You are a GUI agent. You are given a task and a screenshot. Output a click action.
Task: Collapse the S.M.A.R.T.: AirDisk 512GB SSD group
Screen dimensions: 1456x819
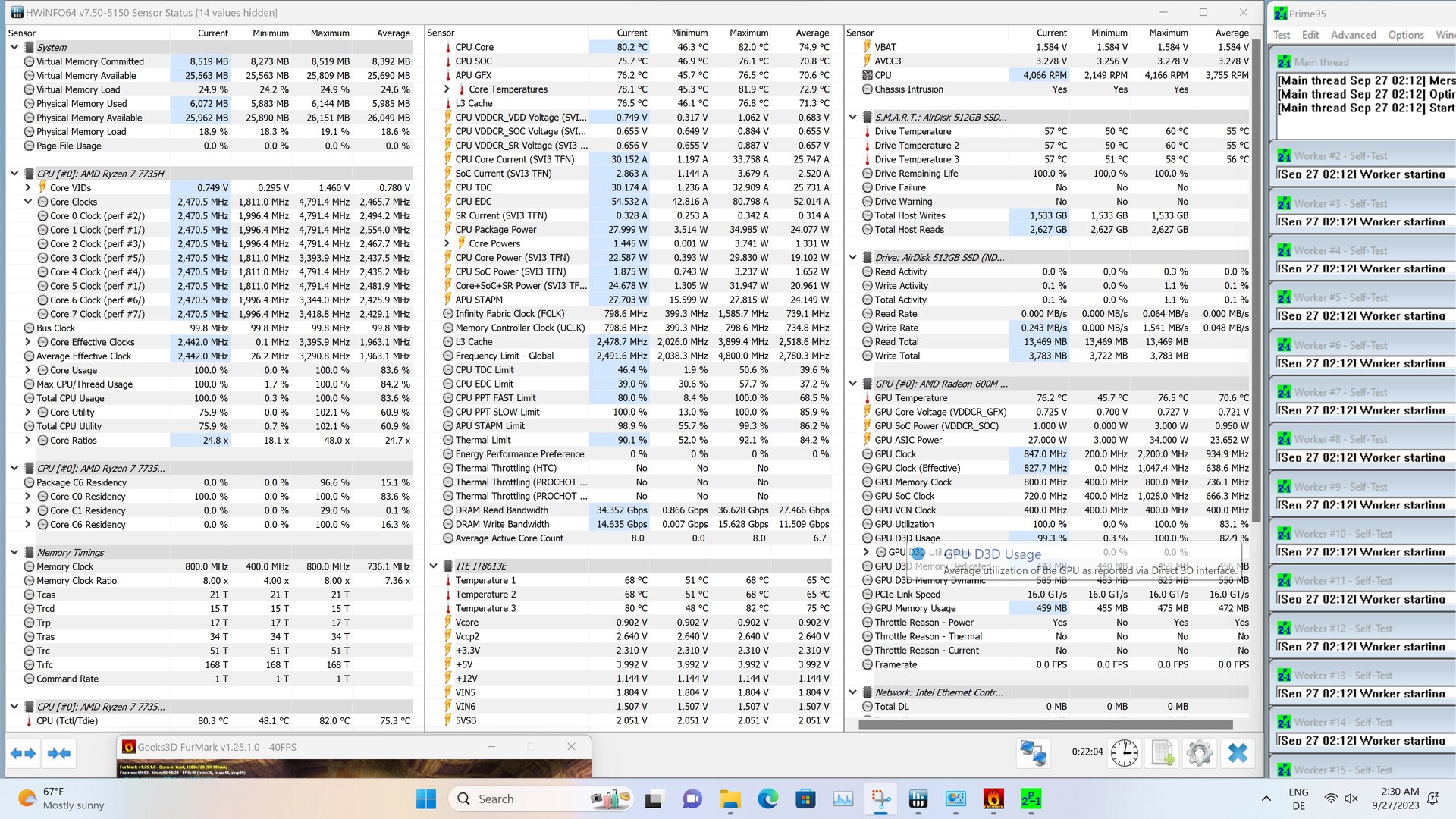coord(853,117)
